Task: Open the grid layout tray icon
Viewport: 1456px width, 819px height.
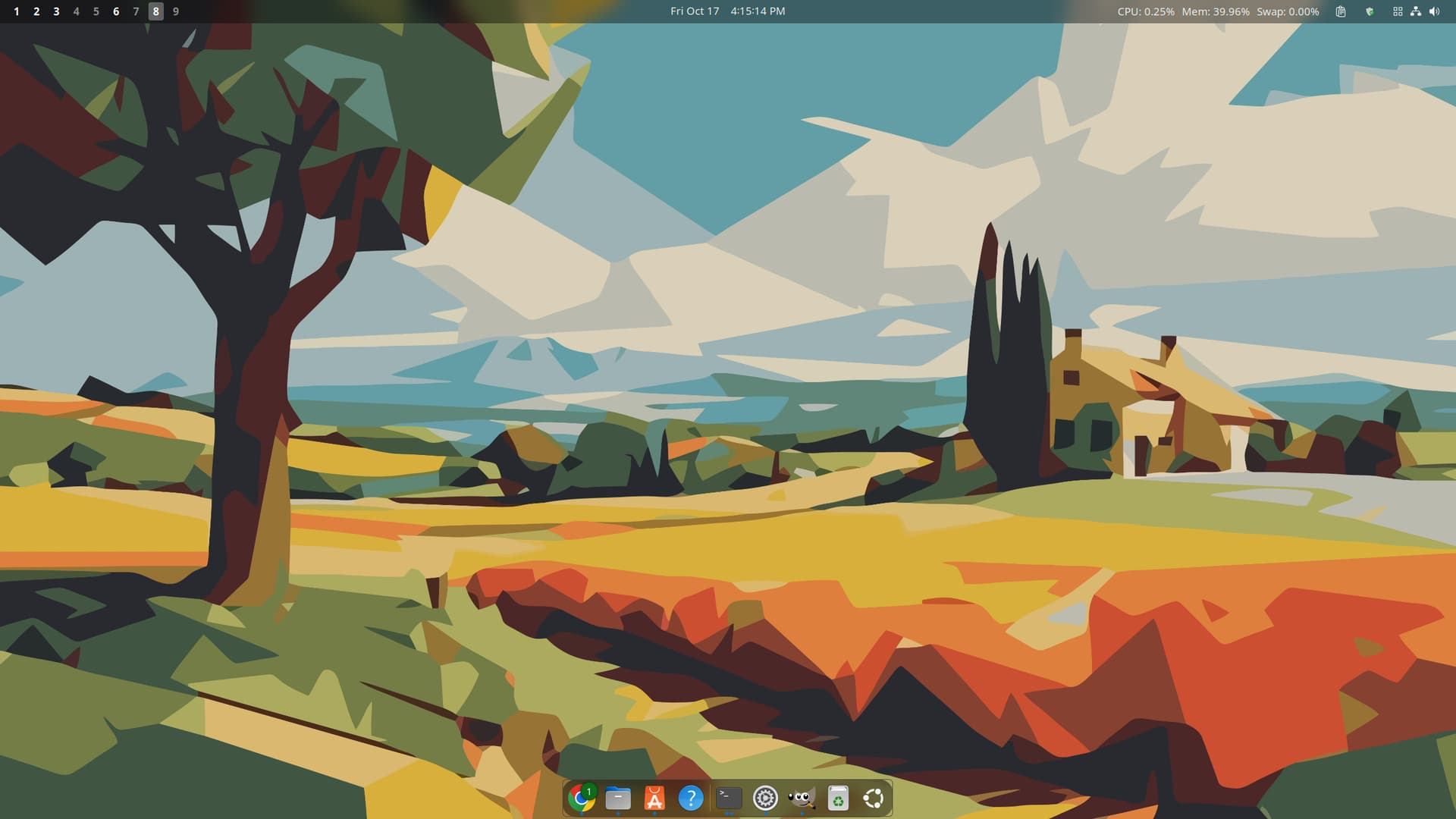Action: (x=1398, y=11)
